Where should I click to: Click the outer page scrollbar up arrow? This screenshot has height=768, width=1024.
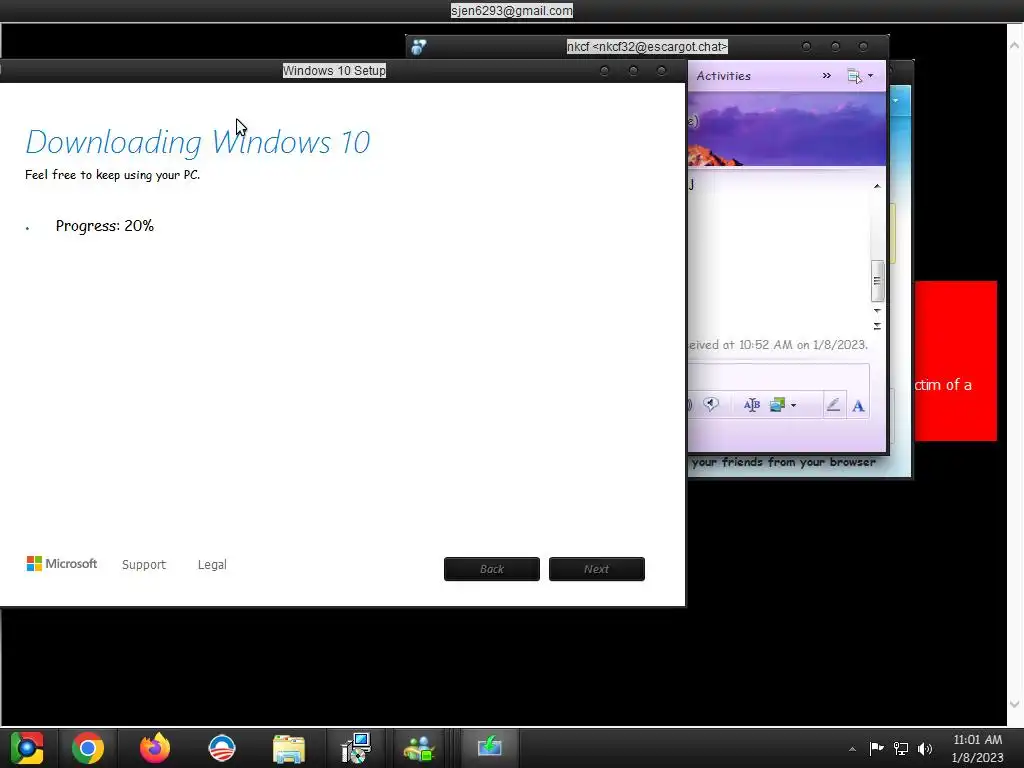(x=1014, y=46)
